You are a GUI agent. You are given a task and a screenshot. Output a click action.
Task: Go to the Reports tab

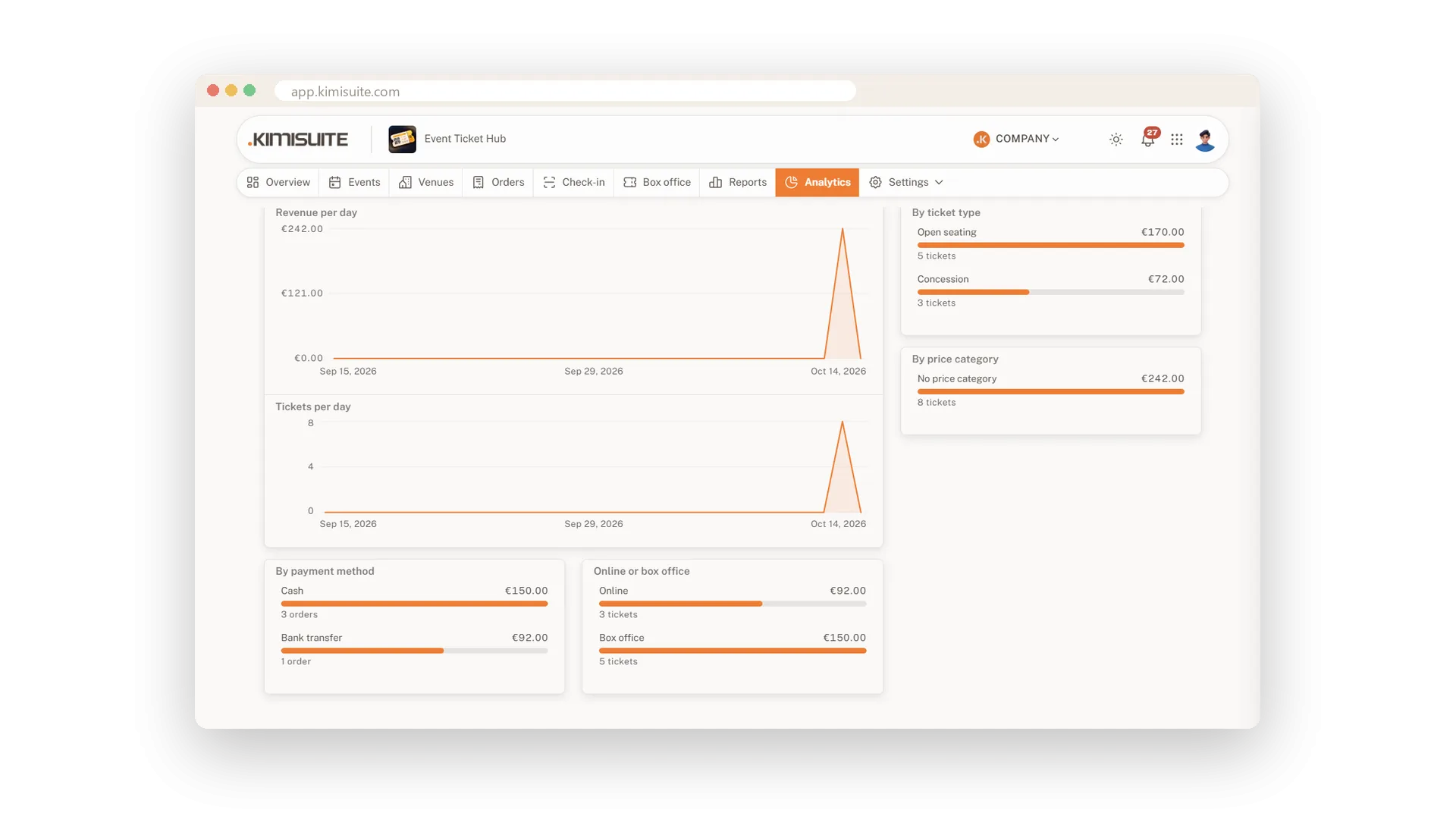coord(738,183)
